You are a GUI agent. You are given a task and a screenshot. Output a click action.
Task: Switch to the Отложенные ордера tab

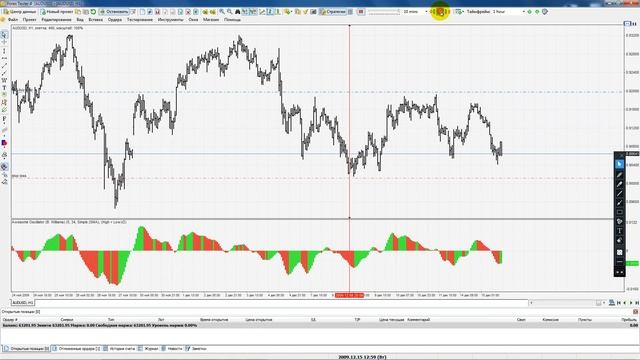click(x=76, y=349)
